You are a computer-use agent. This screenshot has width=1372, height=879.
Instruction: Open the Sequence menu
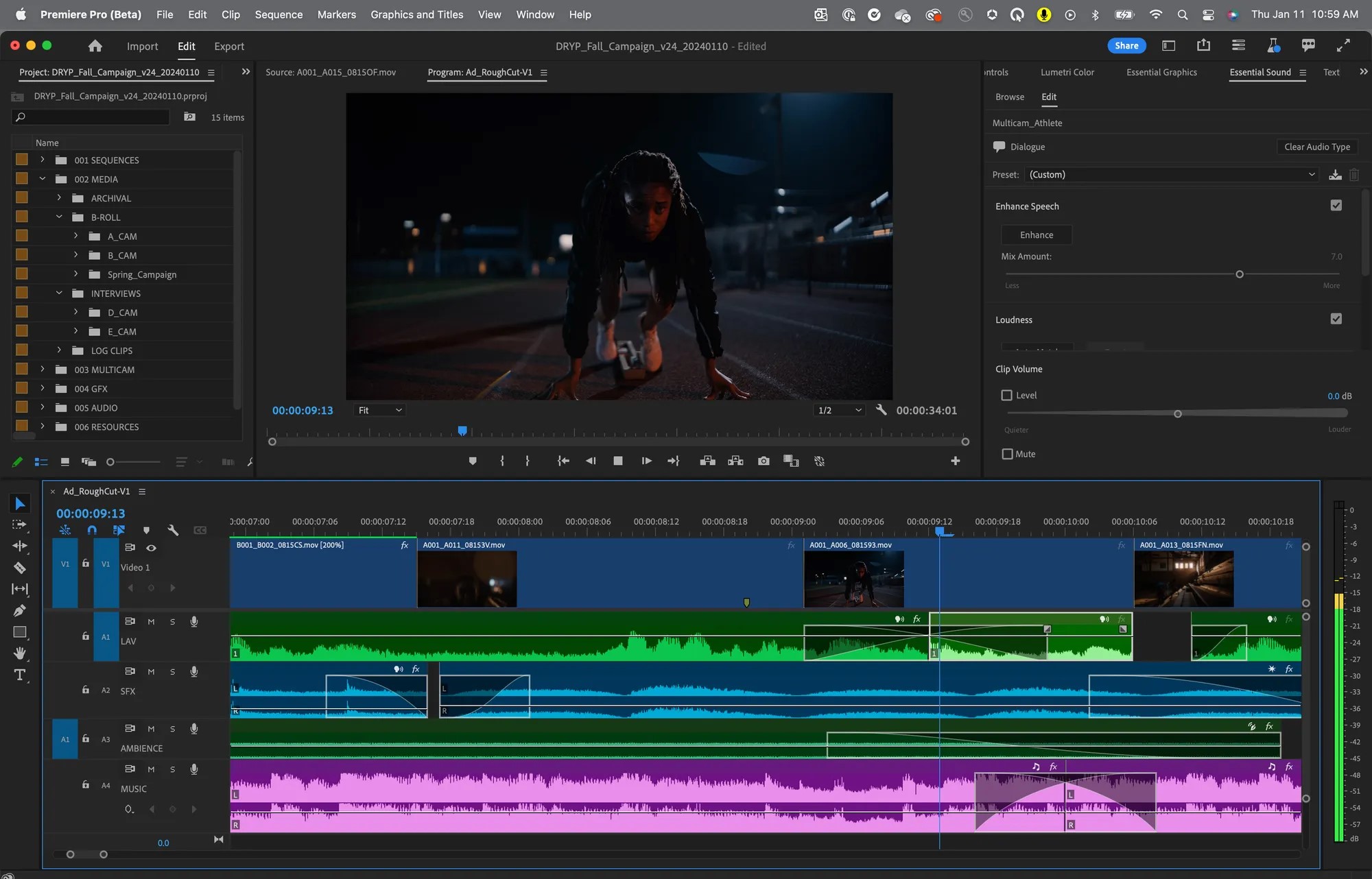click(279, 14)
